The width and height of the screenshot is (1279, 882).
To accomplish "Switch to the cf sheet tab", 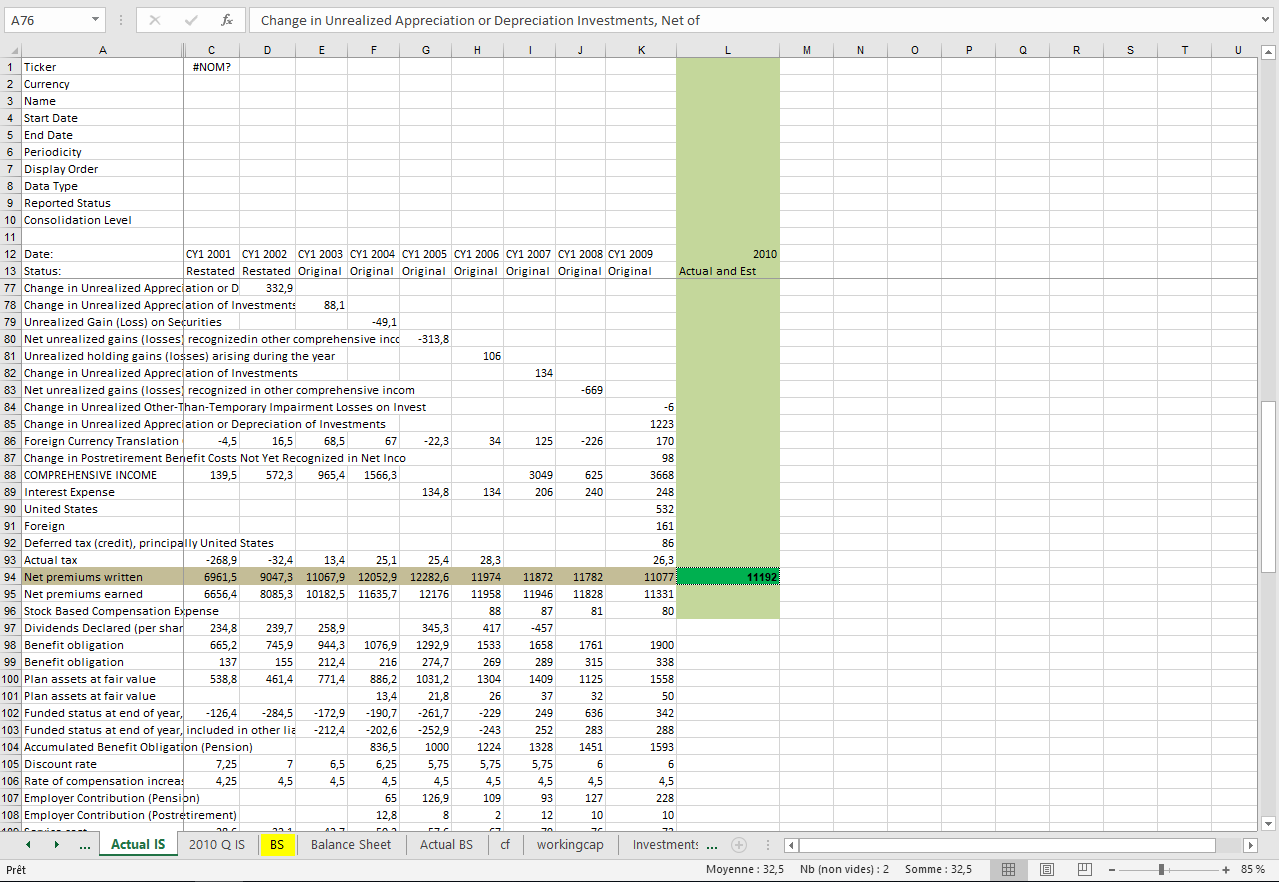I will pyautogui.click(x=506, y=845).
